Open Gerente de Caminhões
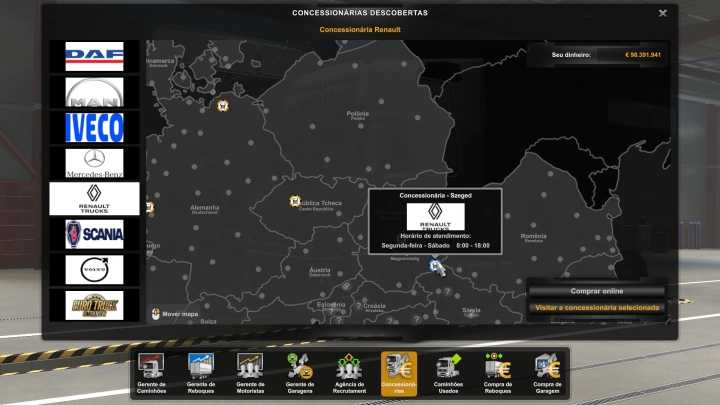This screenshot has height=405, width=720. (151, 373)
